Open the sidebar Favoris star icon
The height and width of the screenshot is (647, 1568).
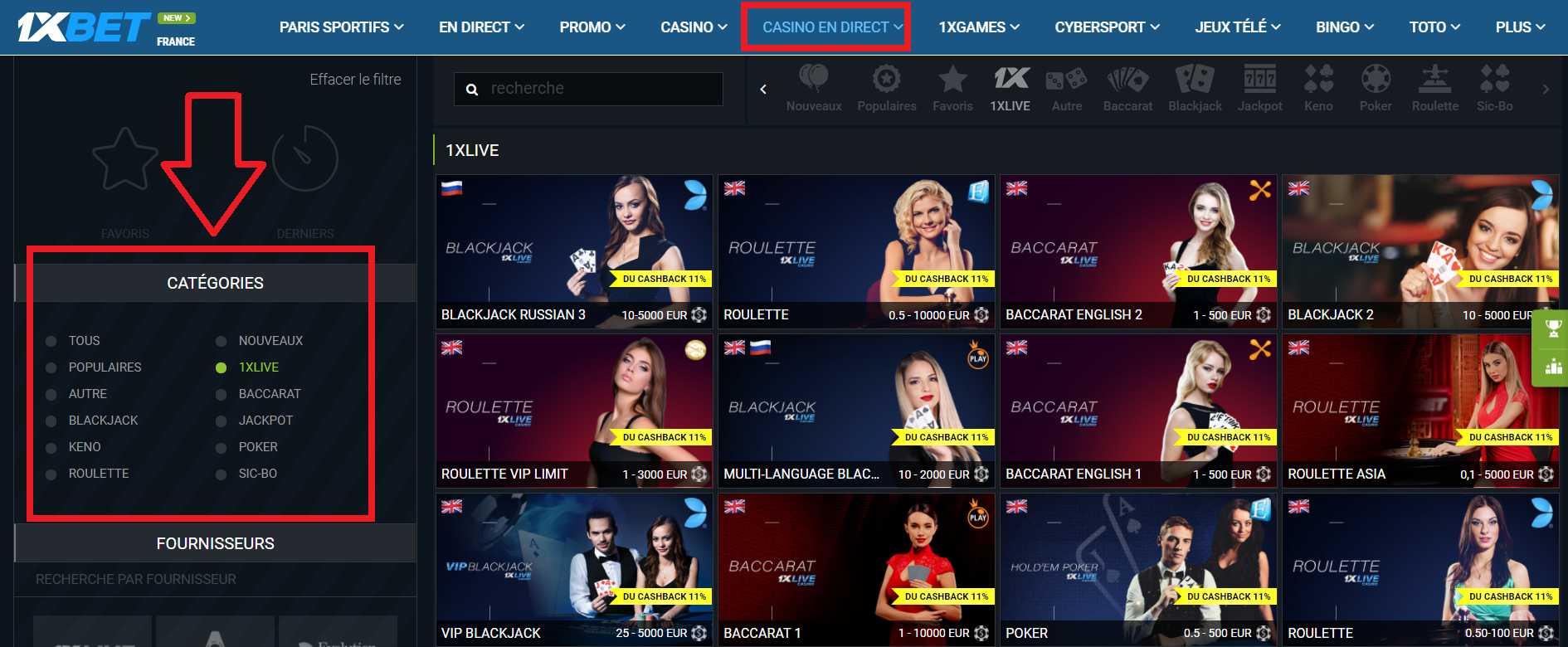tap(125, 159)
